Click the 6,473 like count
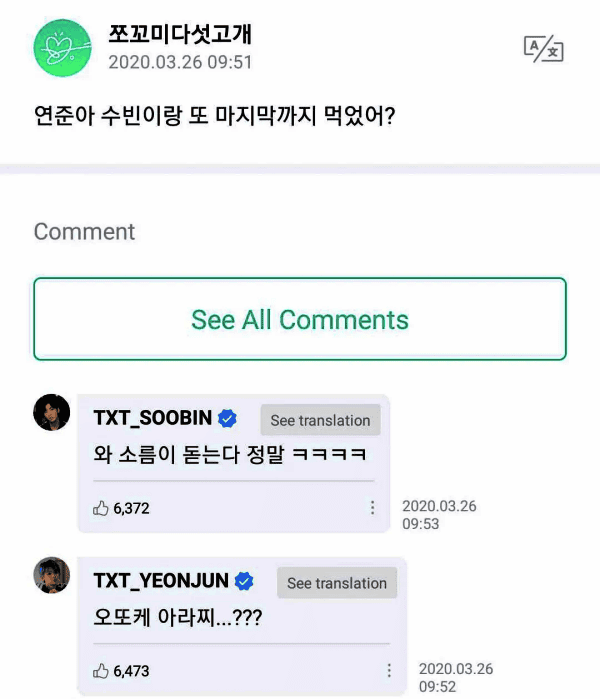Screen dimensions: 600x699 [x=131, y=670]
